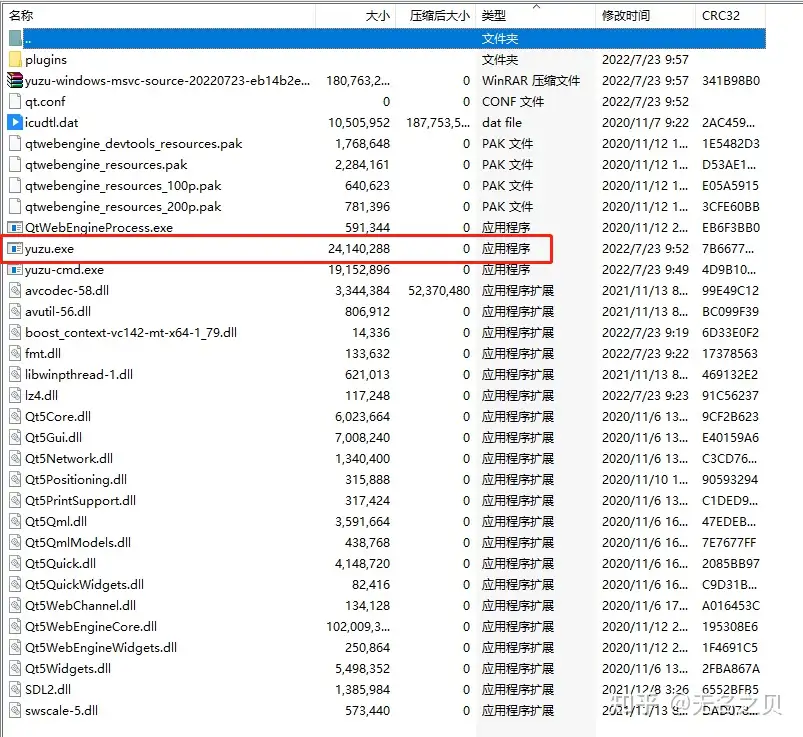
Task: Click the parent folder icon in the '..' row
Action: click(15, 38)
